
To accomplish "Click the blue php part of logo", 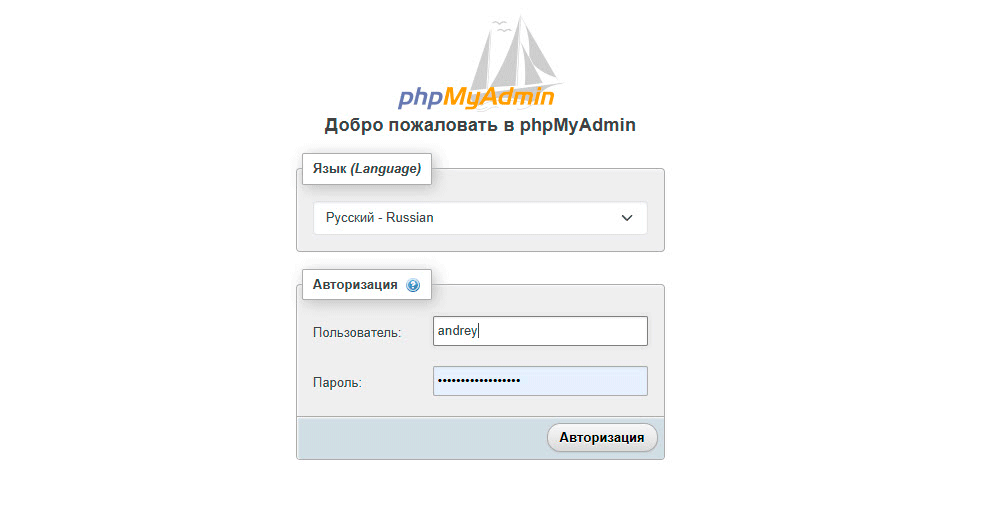I will pyautogui.click(x=420, y=98).
